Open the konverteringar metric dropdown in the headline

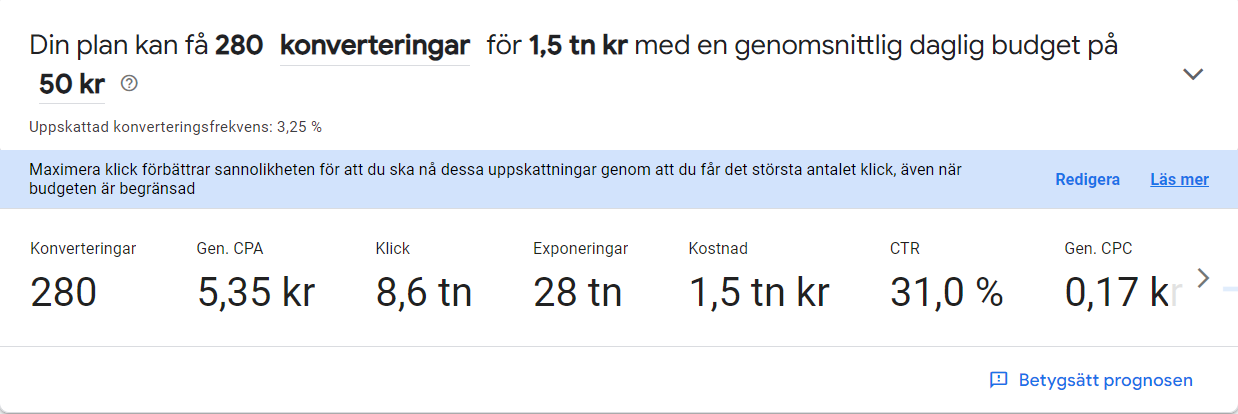375,46
